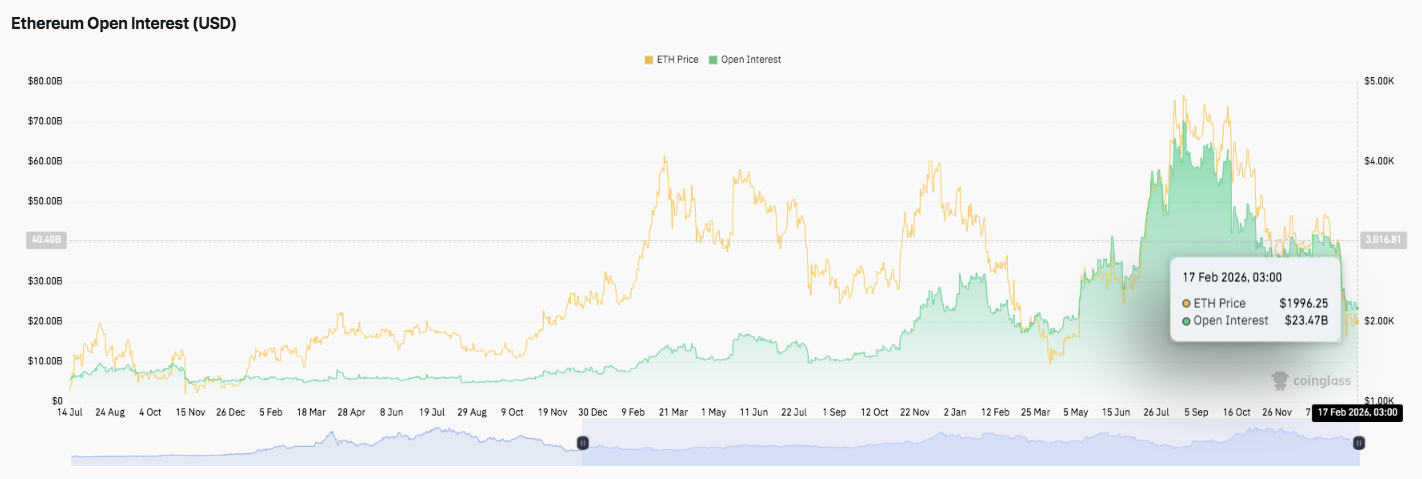
Task: Click the $1996.25 value in the tooltip
Action: coord(1303,303)
